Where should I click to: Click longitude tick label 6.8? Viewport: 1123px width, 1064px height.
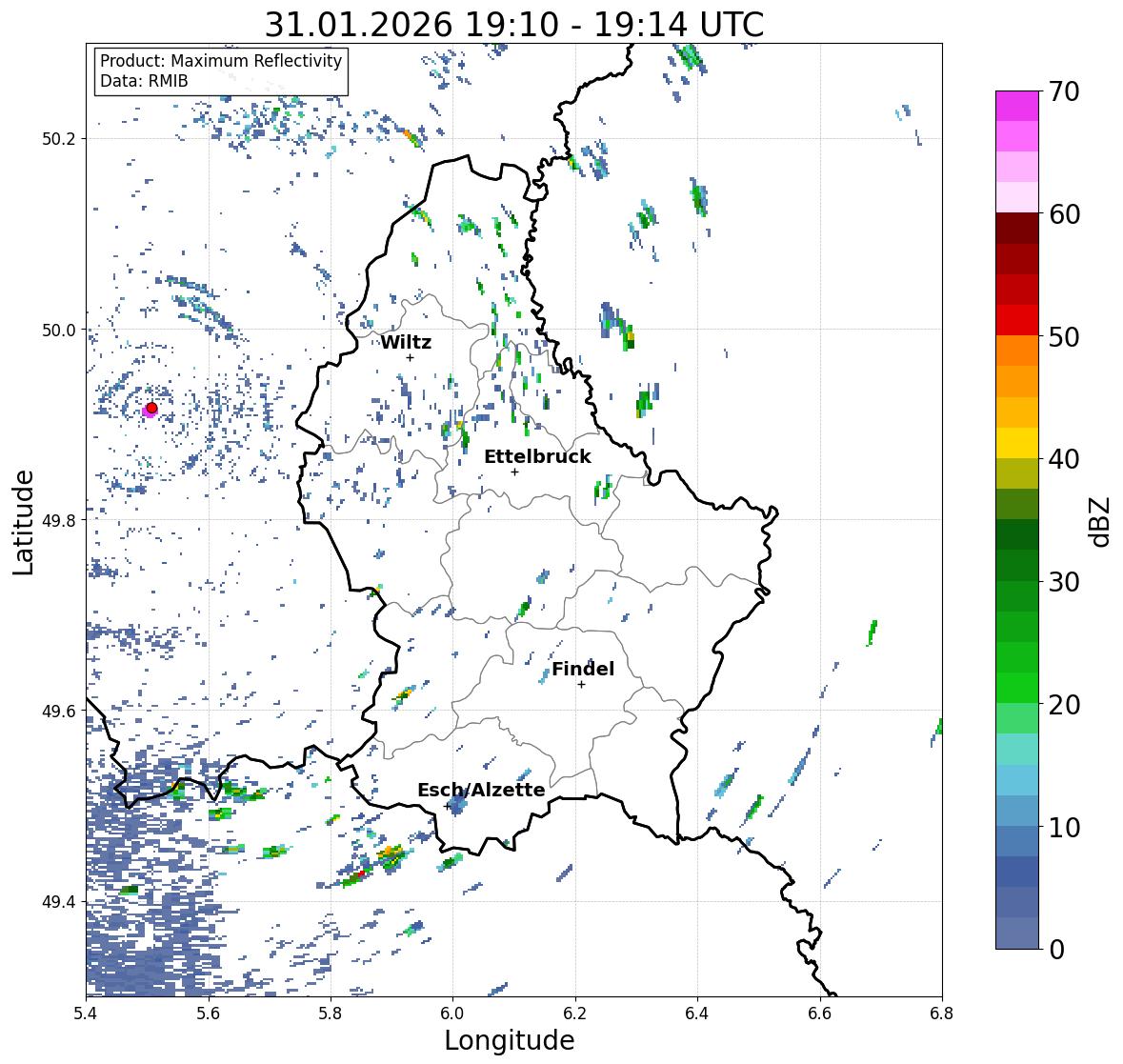942,1014
